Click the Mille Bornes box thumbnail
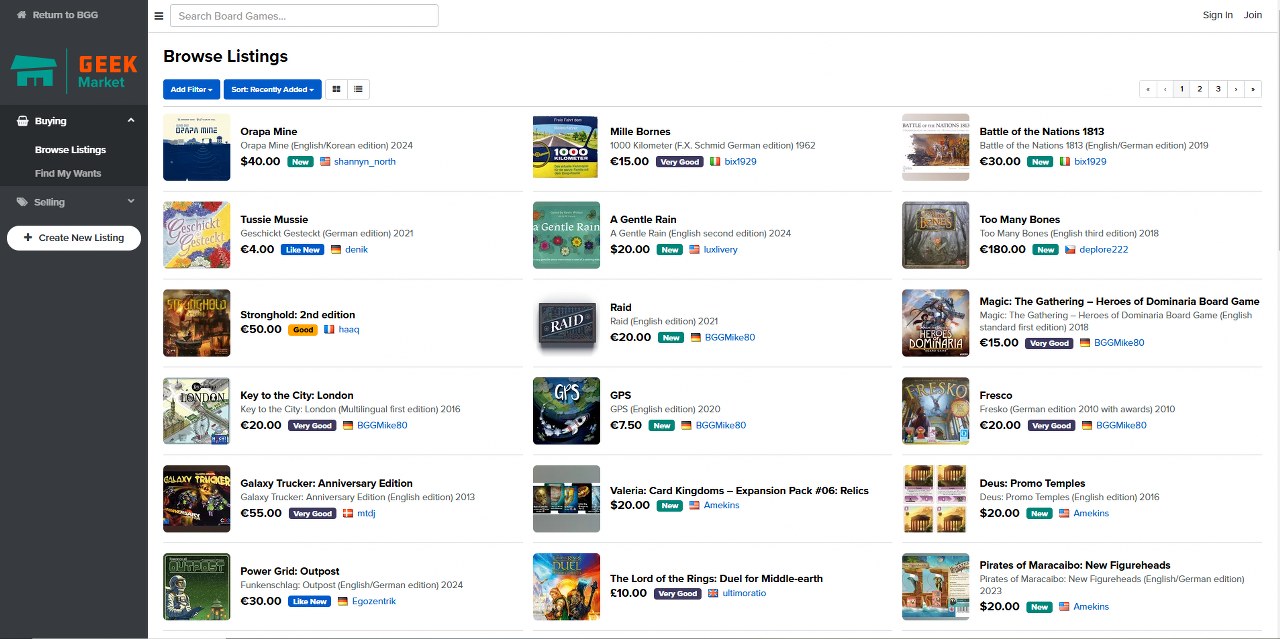Viewport: 1280px width, 639px height. point(566,147)
